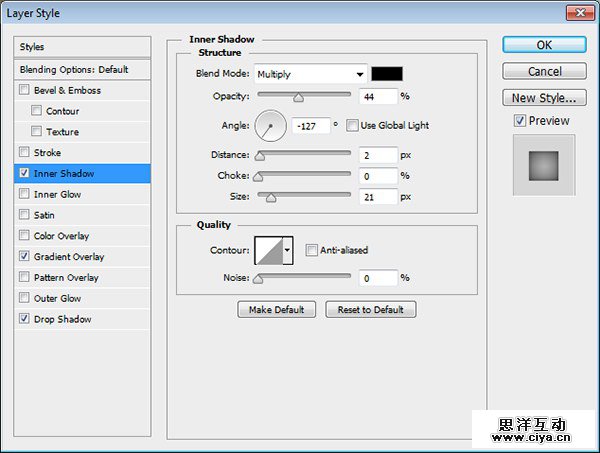The width and height of the screenshot is (600, 453).
Task: Toggle Use Global Light checkbox
Action: 352,125
